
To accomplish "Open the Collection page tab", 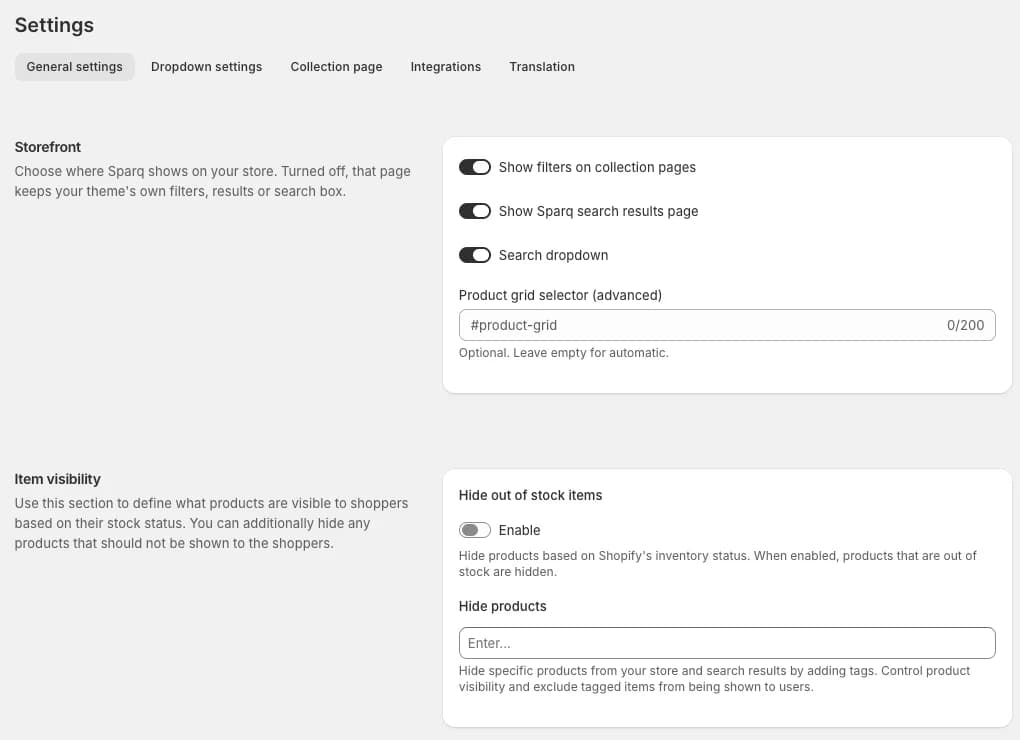I will 336,67.
